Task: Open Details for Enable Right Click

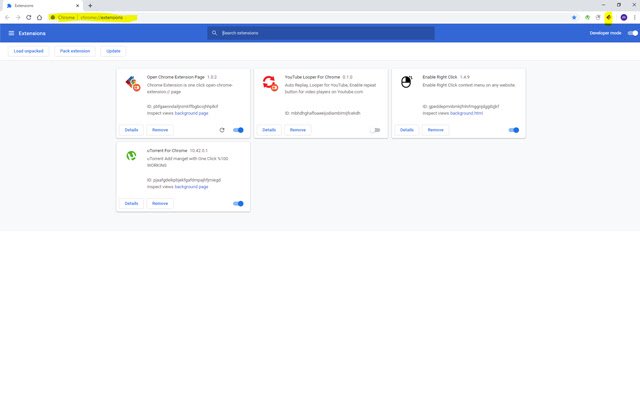Action: pyautogui.click(x=407, y=130)
